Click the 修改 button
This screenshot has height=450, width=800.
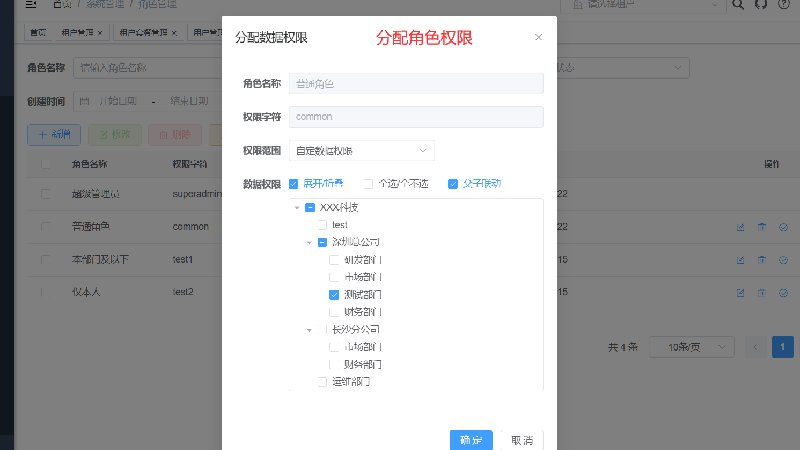115,135
